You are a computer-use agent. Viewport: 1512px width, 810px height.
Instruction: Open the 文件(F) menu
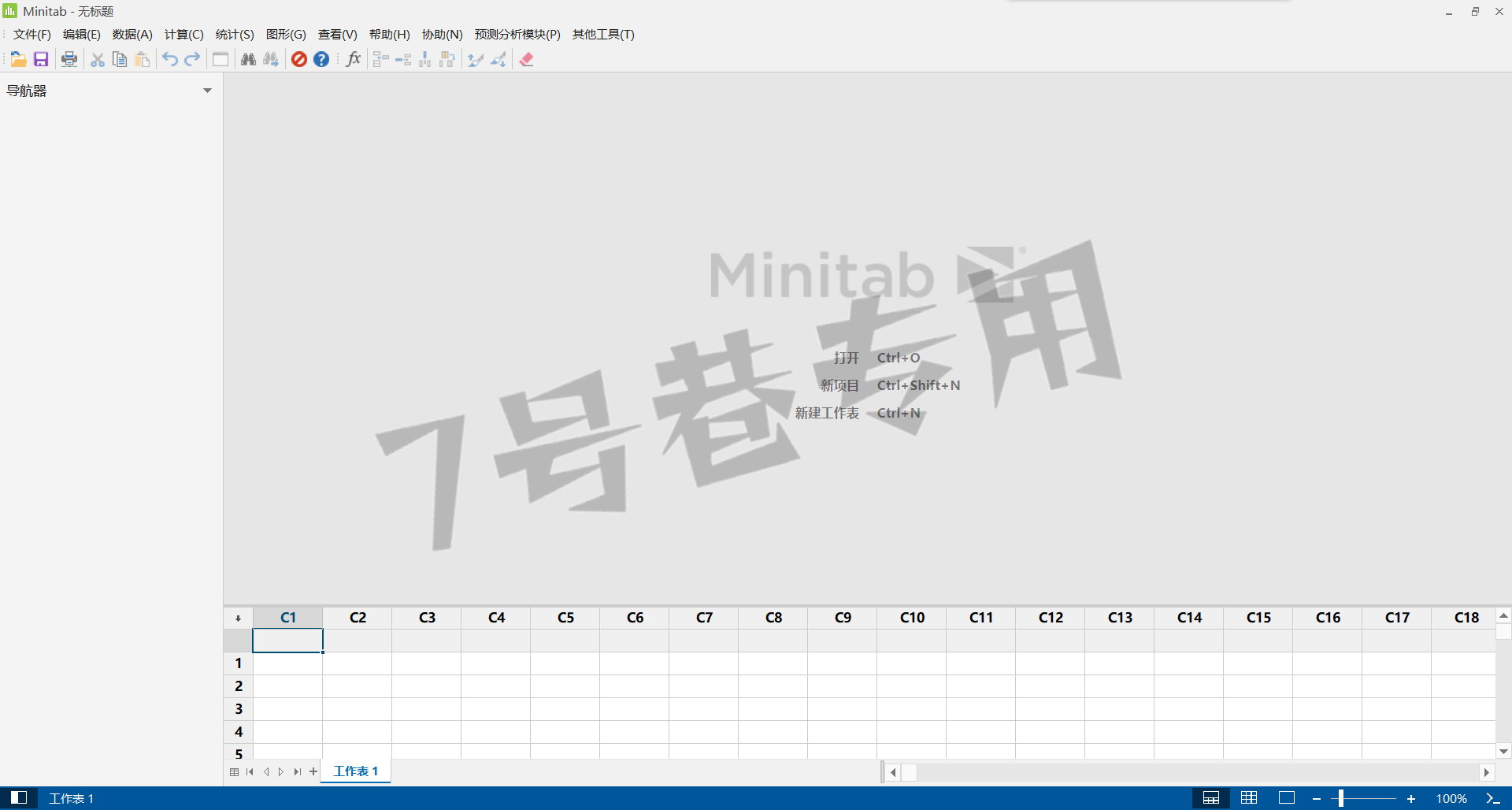pos(31,35)
